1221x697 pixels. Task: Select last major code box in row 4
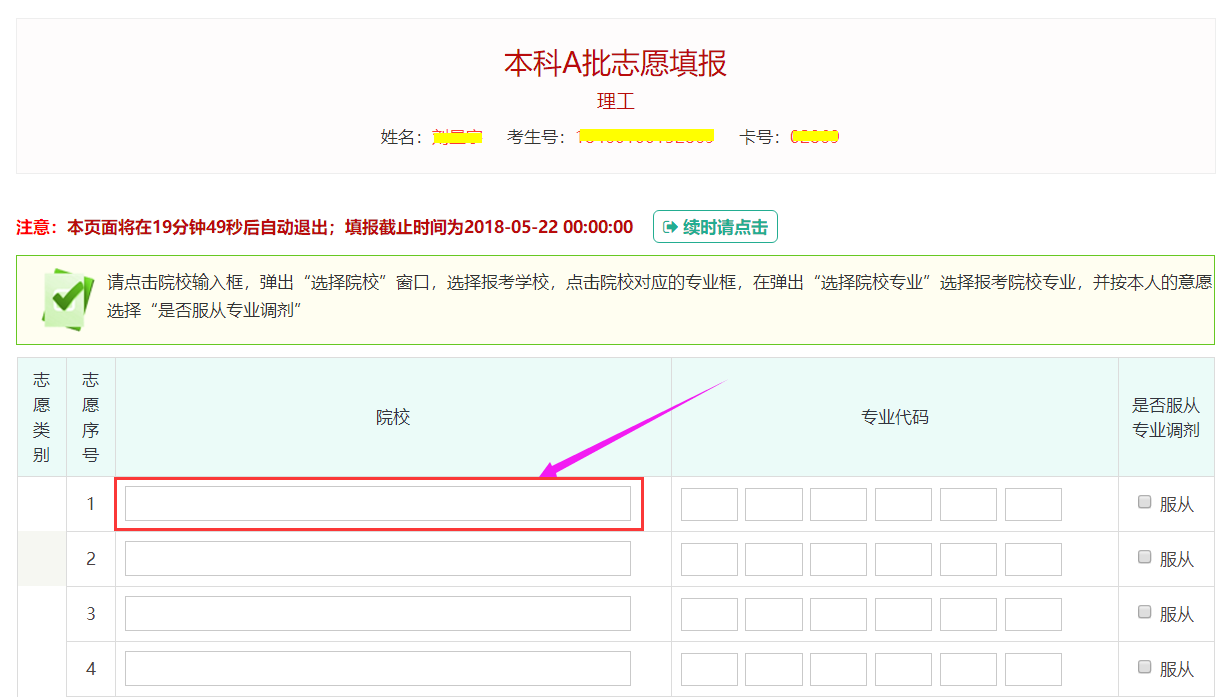point(1033,668)
